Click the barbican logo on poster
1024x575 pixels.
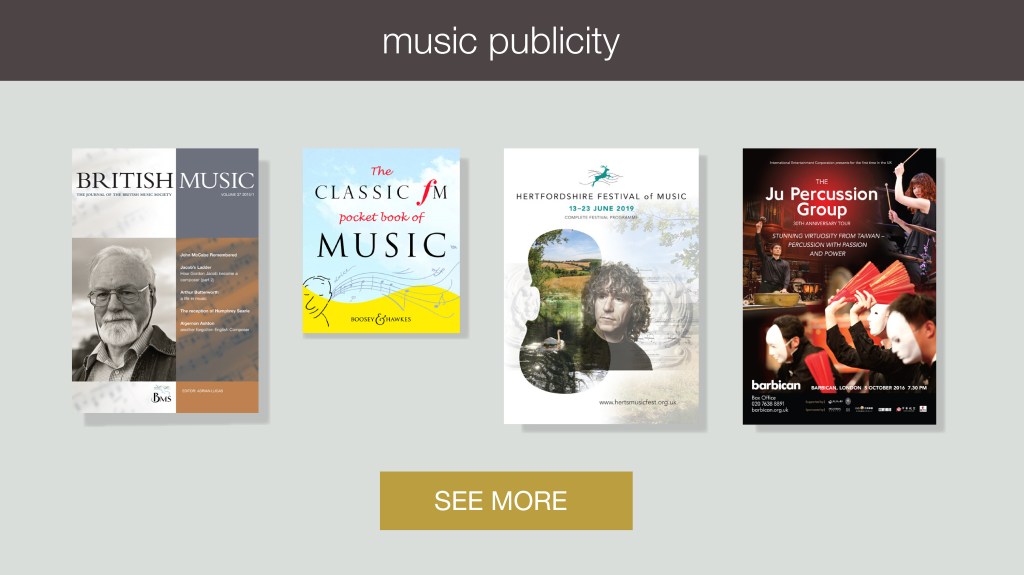[x=776, y=386]
